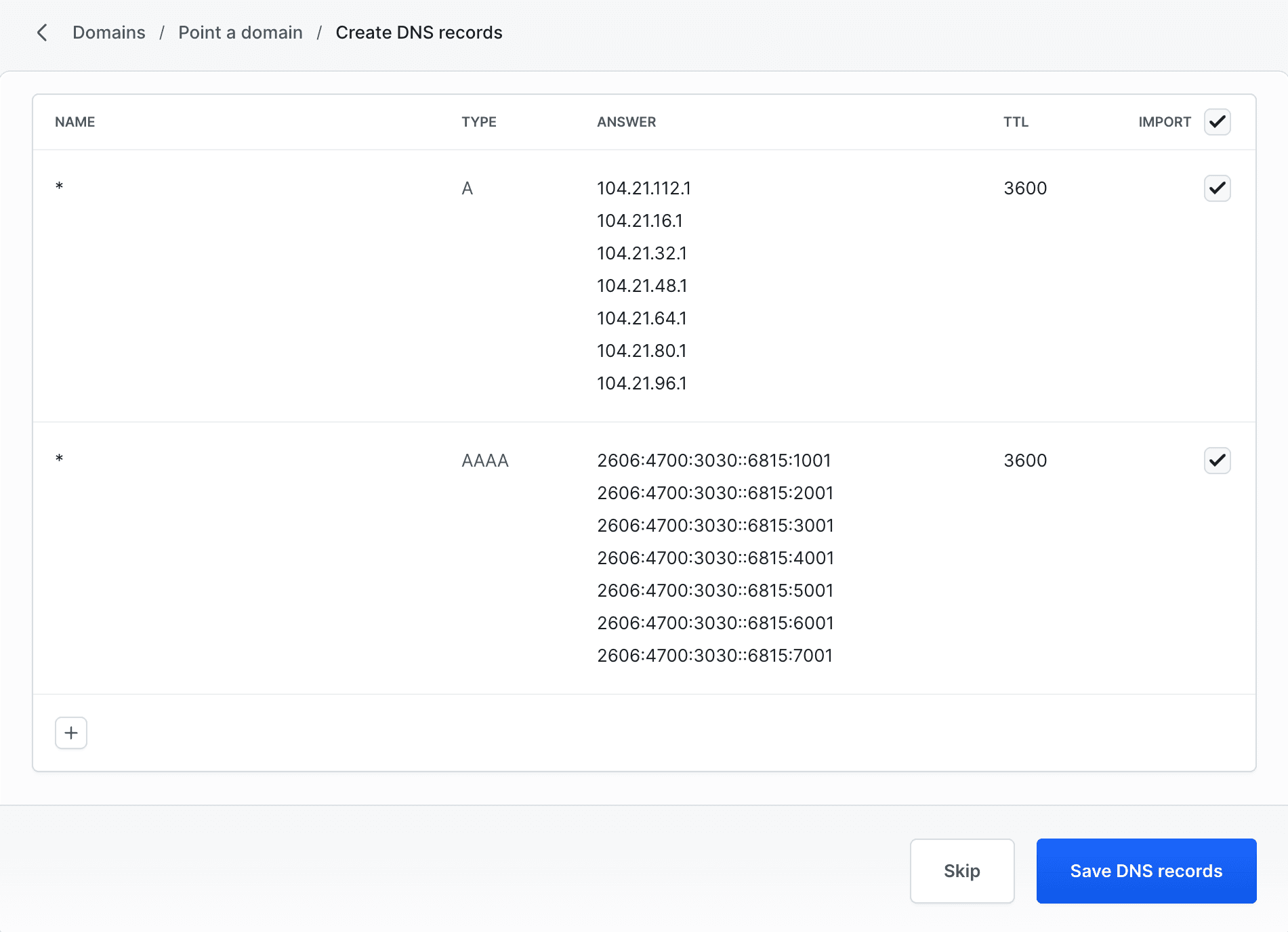1288x932 pixels.
Task: Click the back arrow icon
Action: click(x=42, y=33)
